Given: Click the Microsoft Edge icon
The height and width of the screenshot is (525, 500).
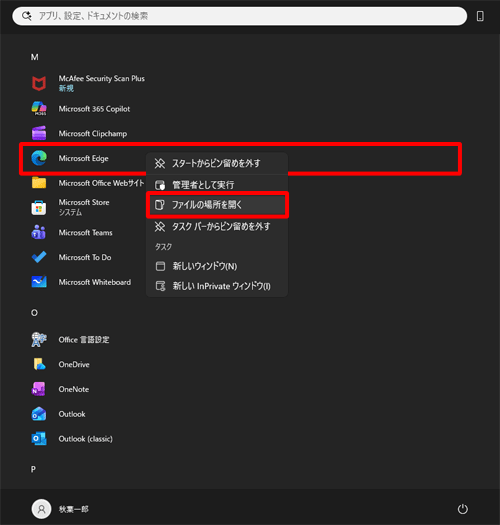Looking at the screenshot, I should (39, 158).
